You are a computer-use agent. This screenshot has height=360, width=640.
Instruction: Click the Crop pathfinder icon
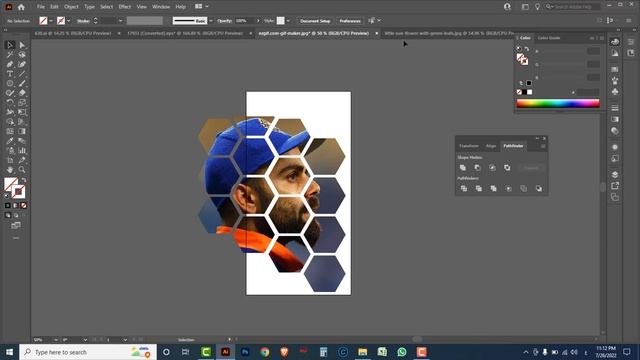point(509,189)
